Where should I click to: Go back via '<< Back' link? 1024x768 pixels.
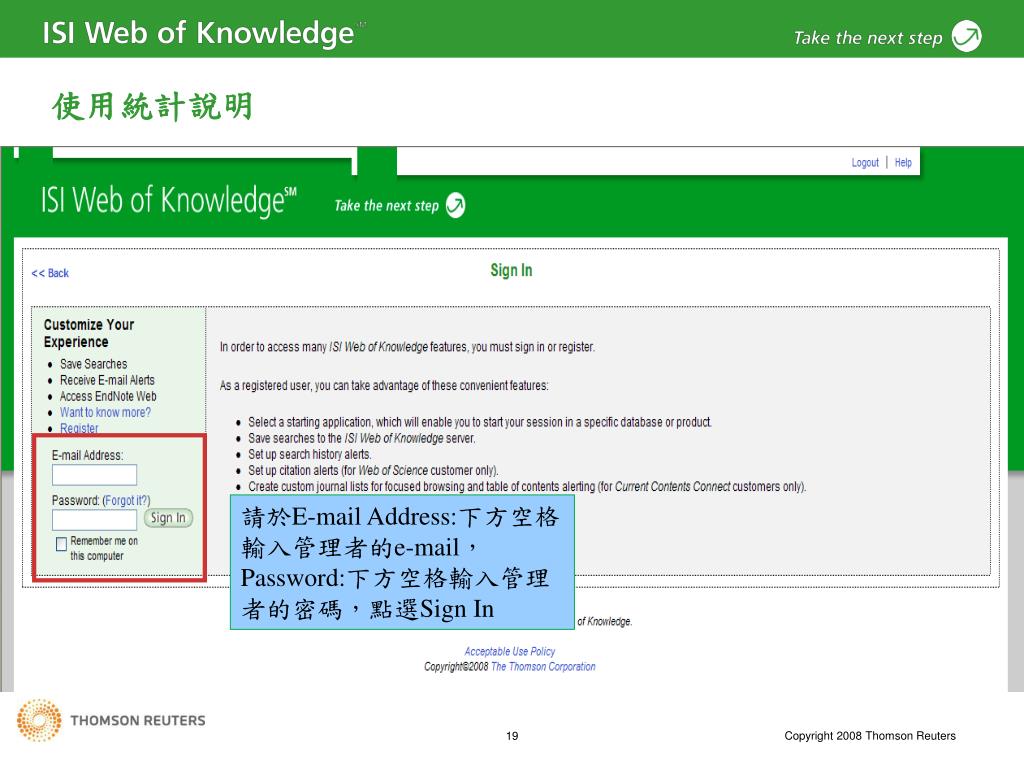point(50,273)
